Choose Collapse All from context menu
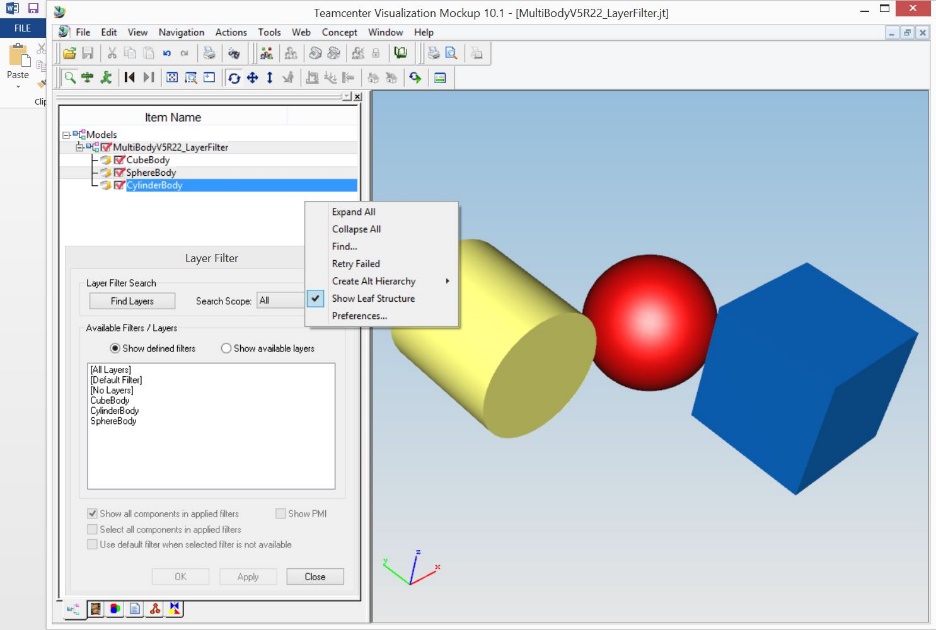Image resolution: width=936 pixels, height=630 pixels. point(382,229)
